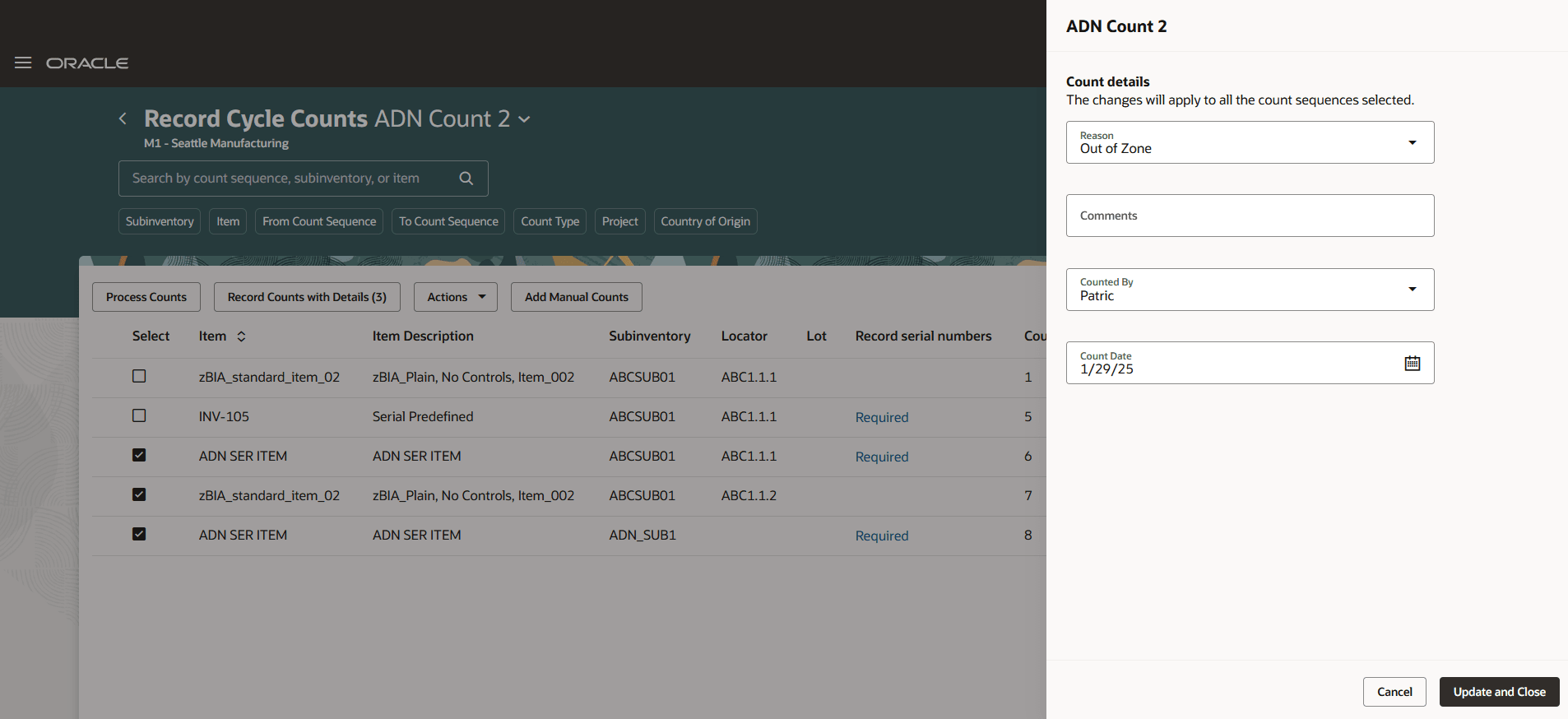Click into the Comments field

[1249, 216]
